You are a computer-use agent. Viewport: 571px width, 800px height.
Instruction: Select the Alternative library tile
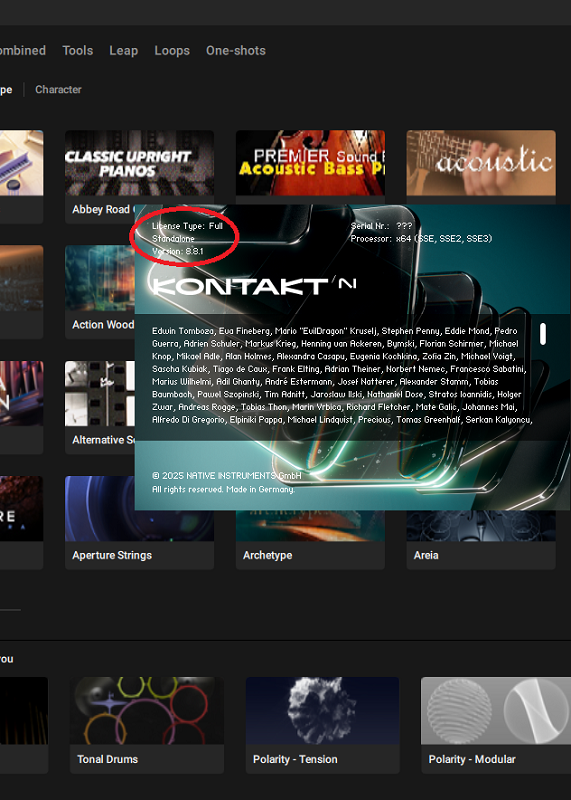coord(100,407)
